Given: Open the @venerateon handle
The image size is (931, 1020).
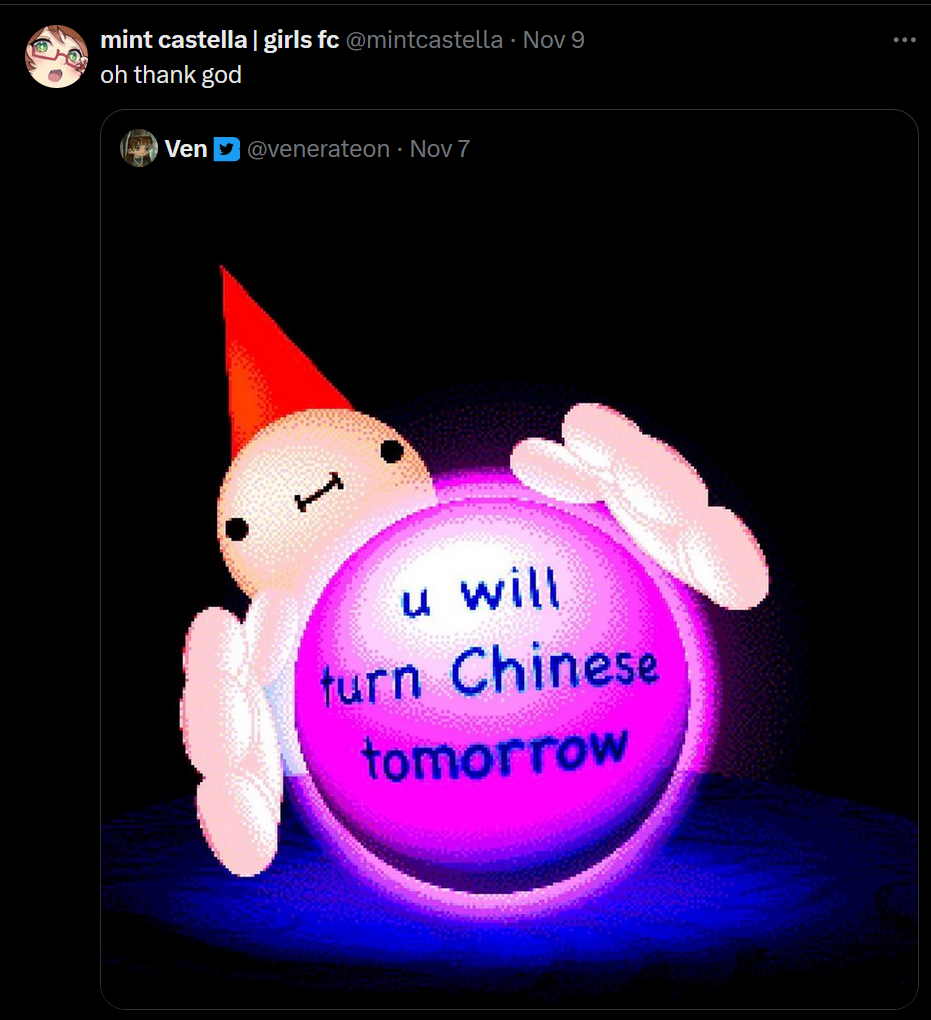Looking at the screenshot, I should pos(318,149).
